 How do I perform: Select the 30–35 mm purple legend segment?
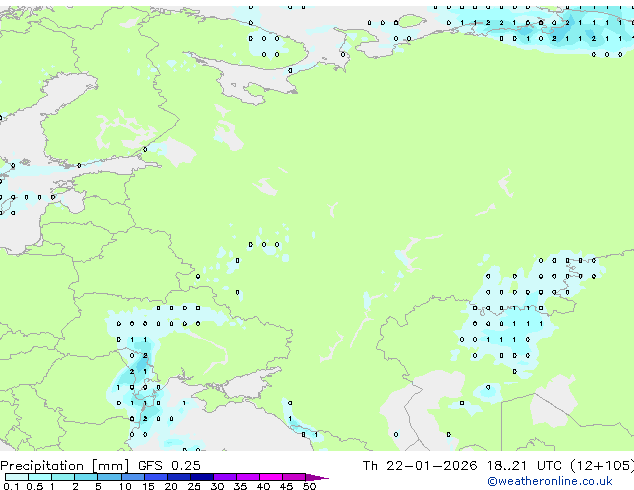click(225, 477)
